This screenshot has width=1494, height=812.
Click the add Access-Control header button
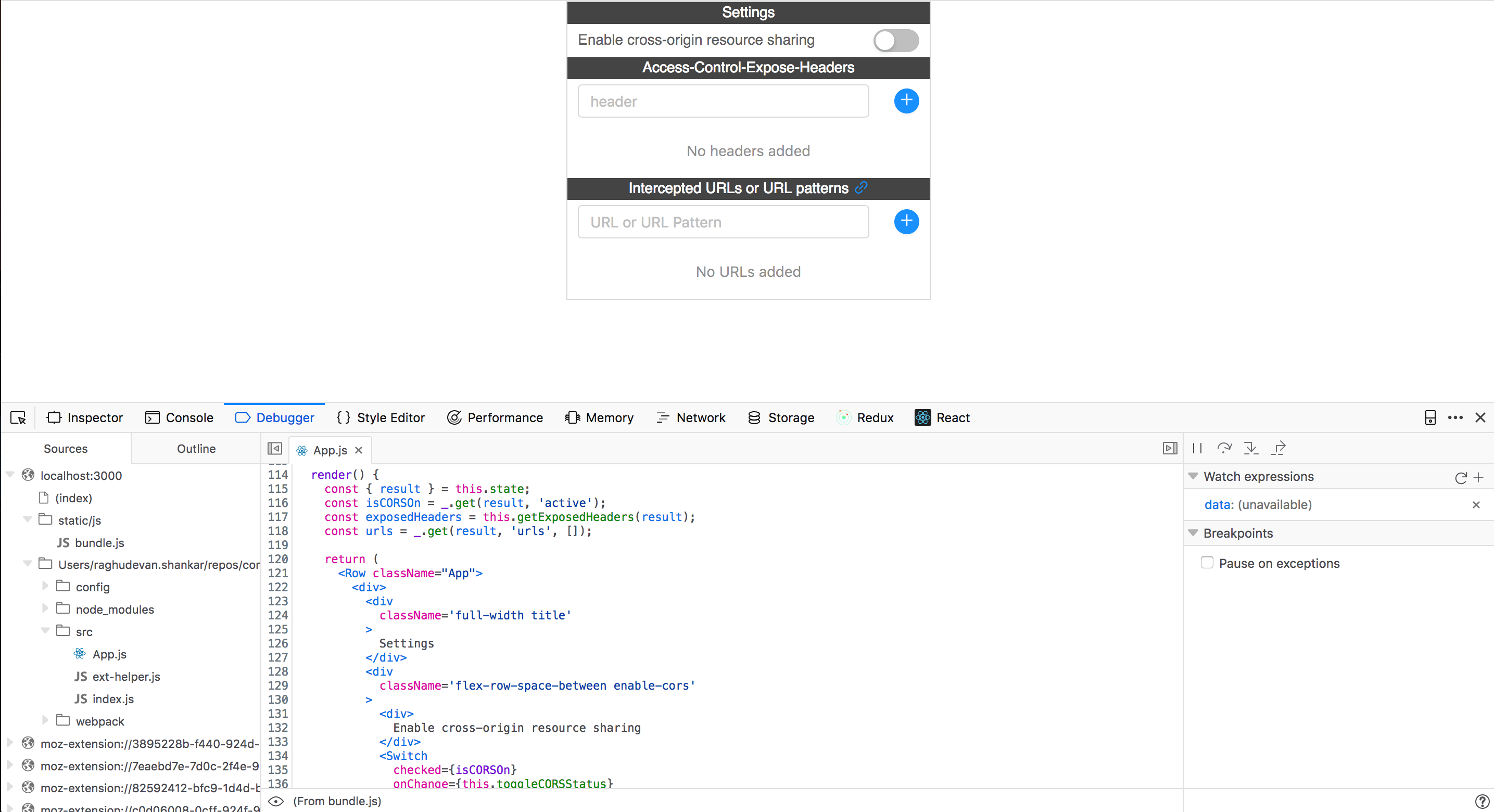coord(906,100)
